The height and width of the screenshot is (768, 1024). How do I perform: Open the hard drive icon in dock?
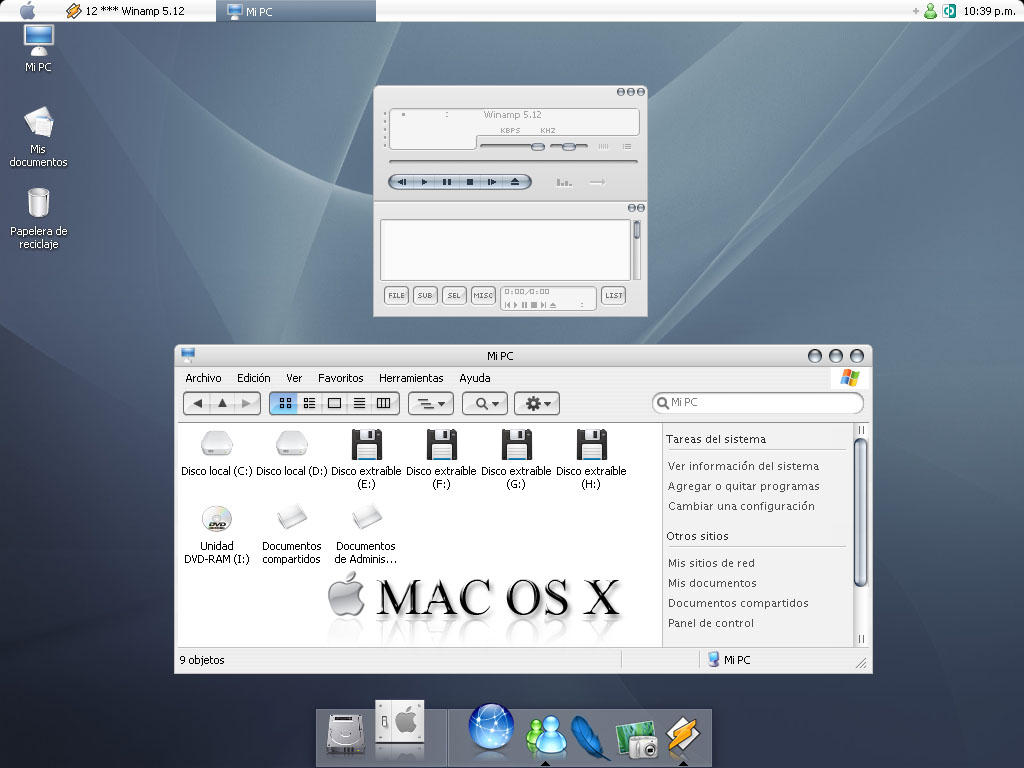click(x=345, y=734)
